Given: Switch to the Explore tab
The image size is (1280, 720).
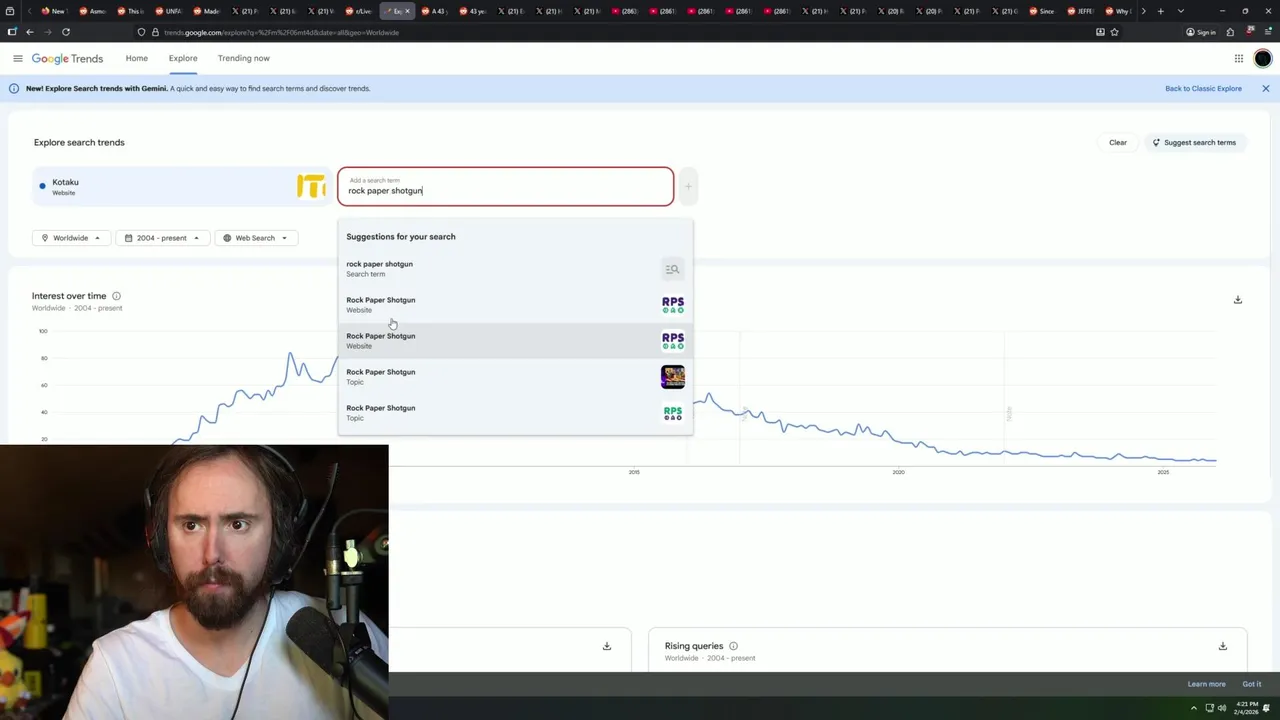Looking at the screenshot, I should tap(183, 58).
